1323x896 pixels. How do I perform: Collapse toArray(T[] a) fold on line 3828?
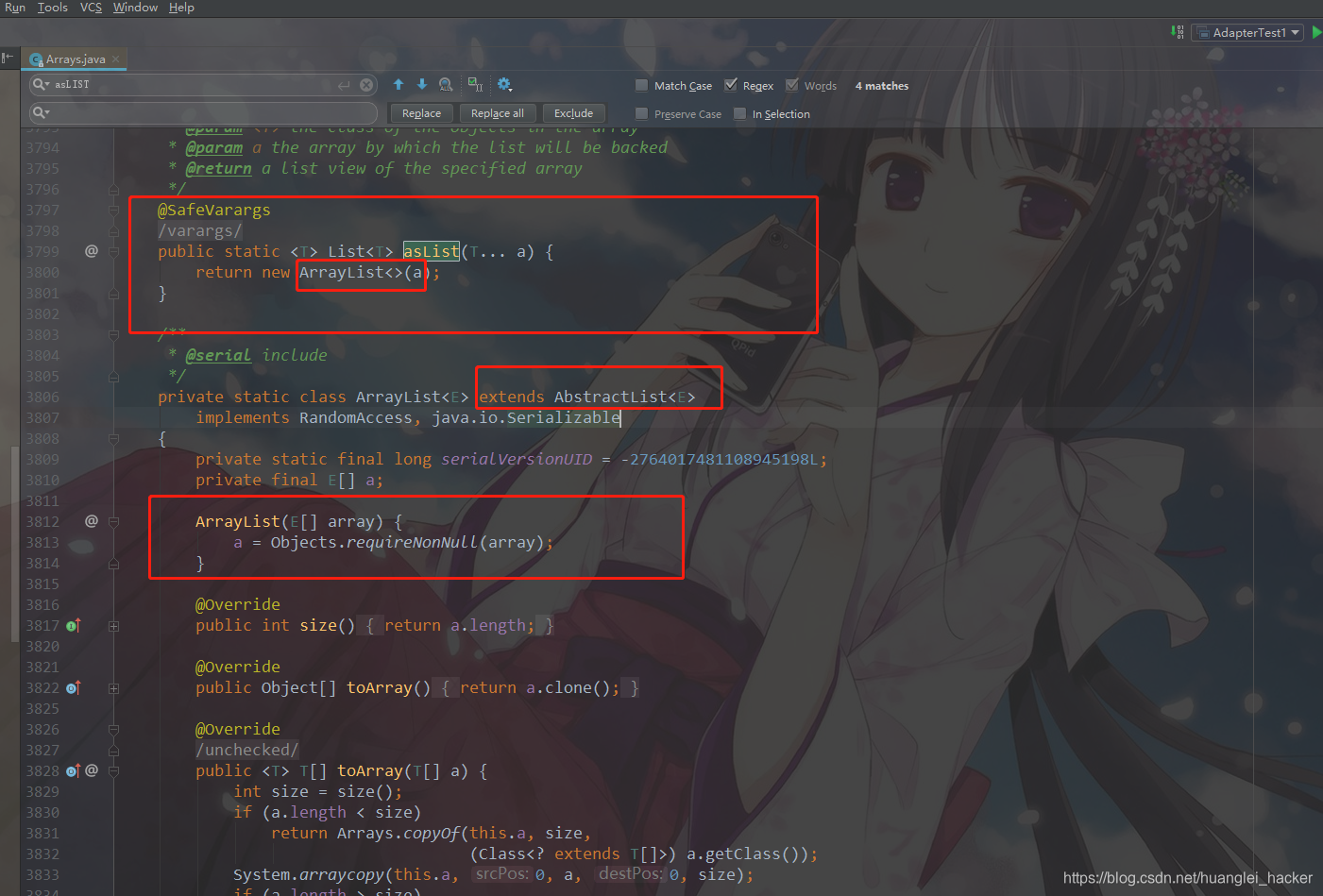113,771
